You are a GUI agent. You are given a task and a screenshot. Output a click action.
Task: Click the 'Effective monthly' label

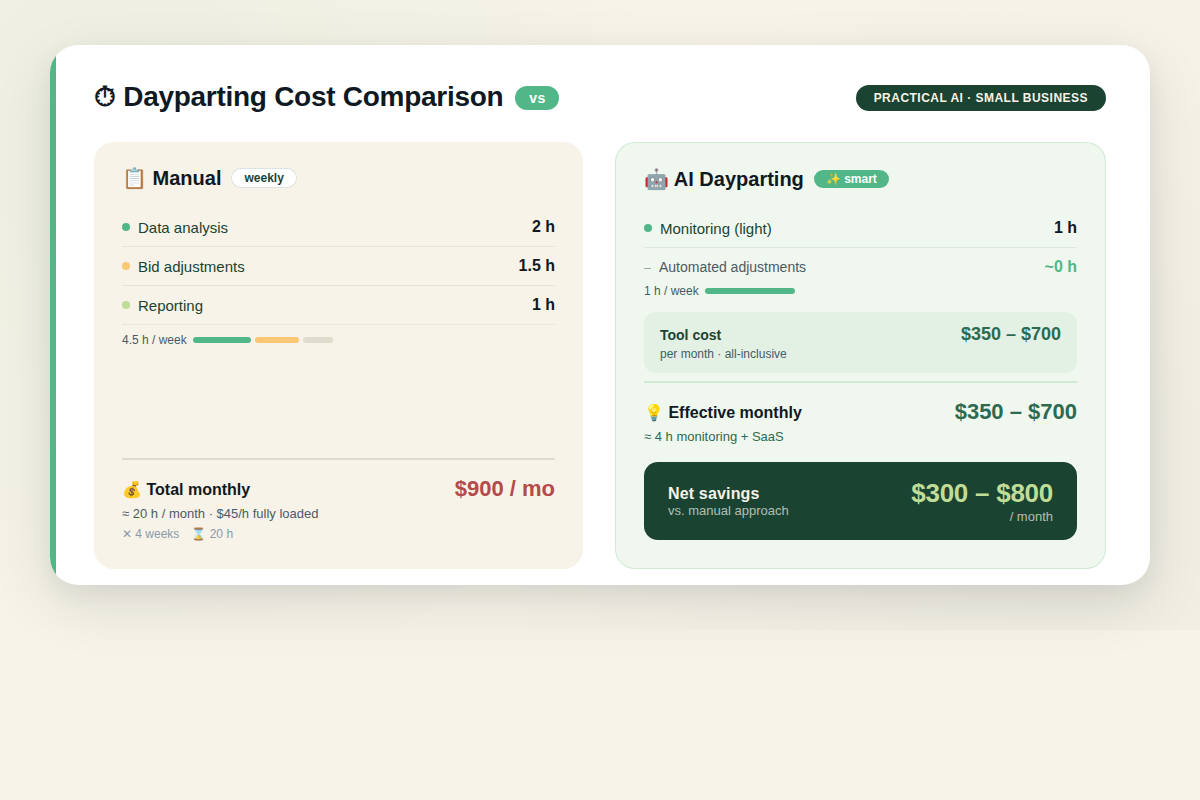pos(735,413)
